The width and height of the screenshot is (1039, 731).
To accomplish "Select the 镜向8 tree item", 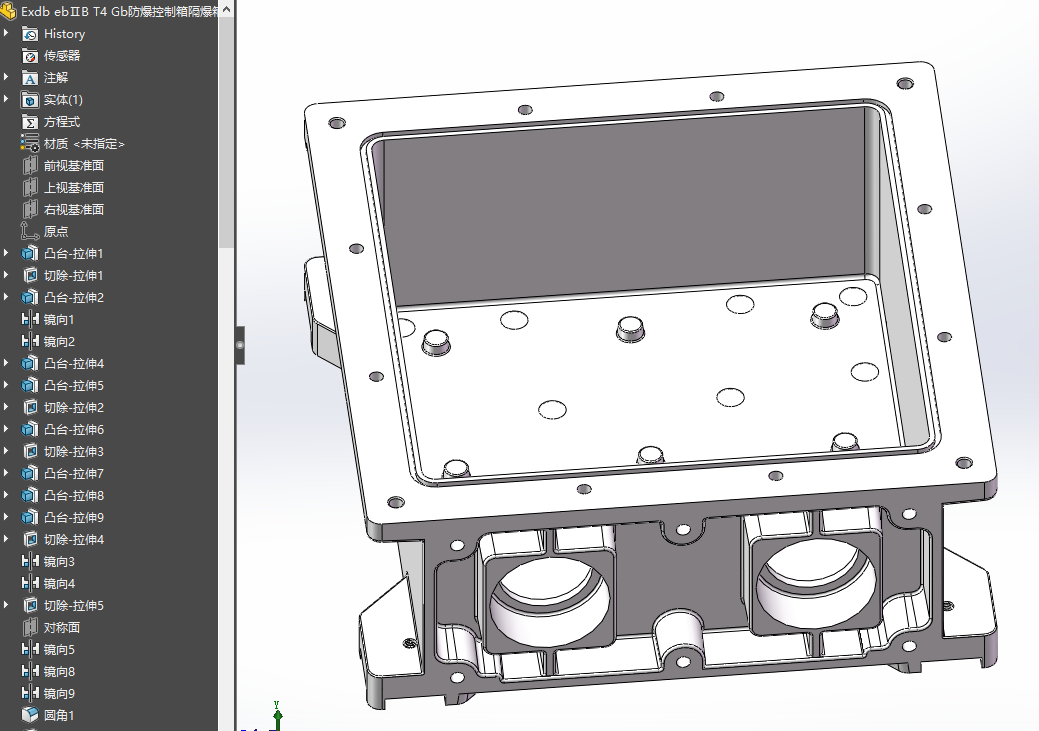I will 59,671.
